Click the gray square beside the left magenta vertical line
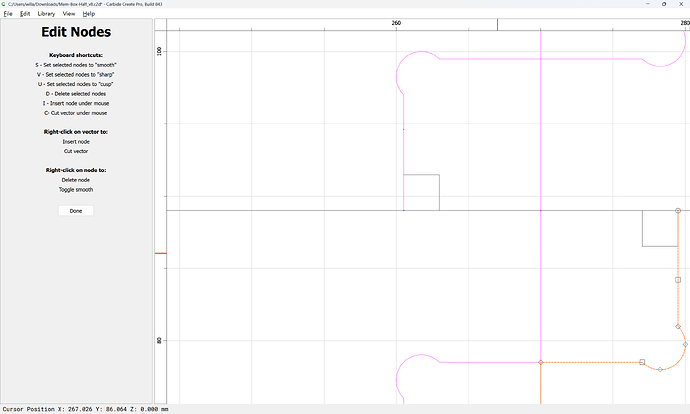 [x=422, y=193]
